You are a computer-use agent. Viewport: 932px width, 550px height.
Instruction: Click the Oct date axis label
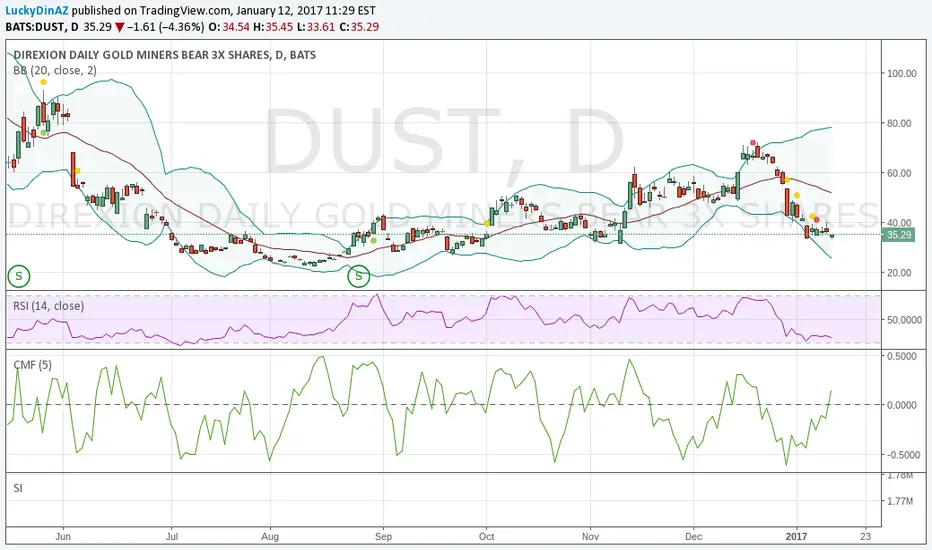[x=486, y=536]
